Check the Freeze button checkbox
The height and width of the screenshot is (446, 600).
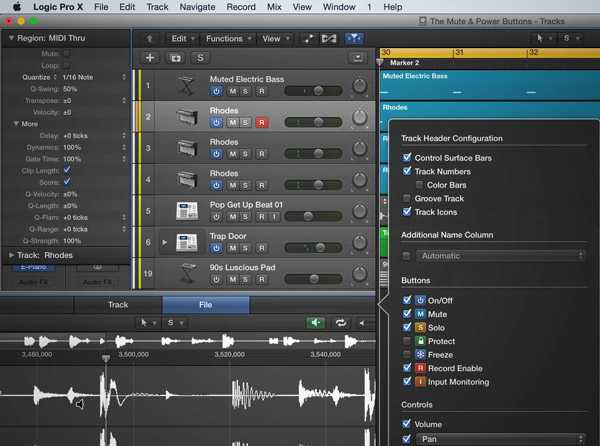point(407,354)
